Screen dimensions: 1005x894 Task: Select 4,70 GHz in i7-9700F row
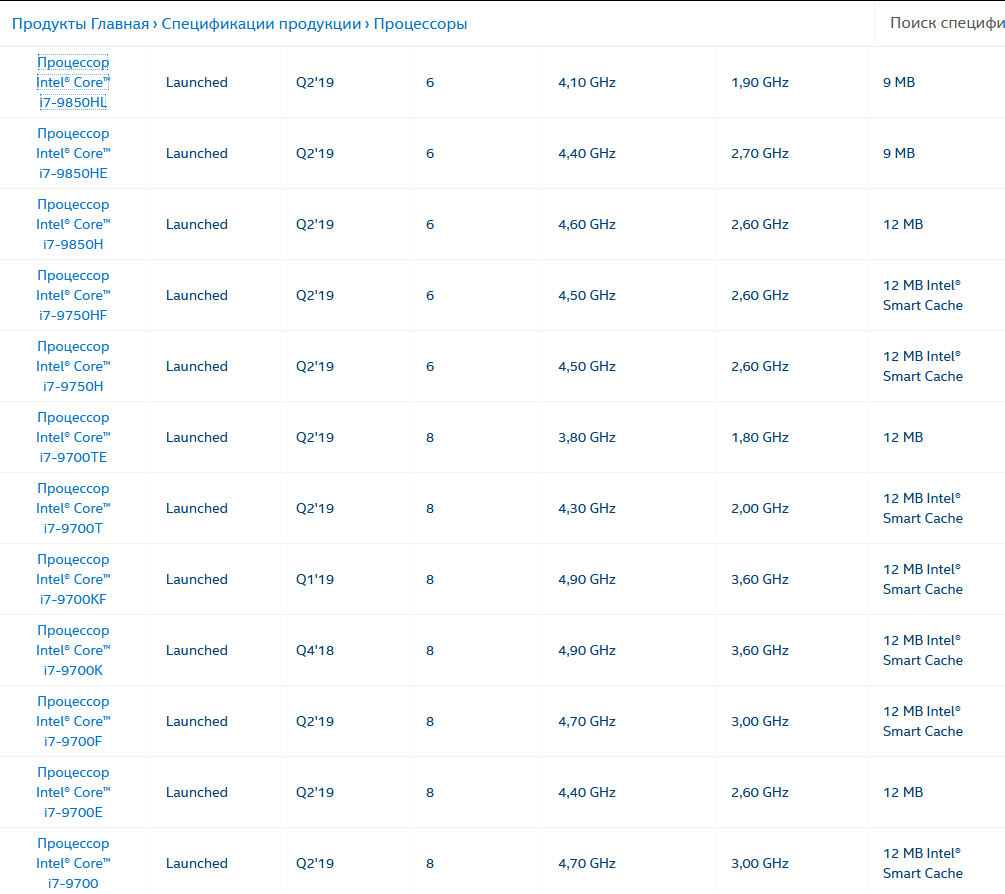[587, 722]
